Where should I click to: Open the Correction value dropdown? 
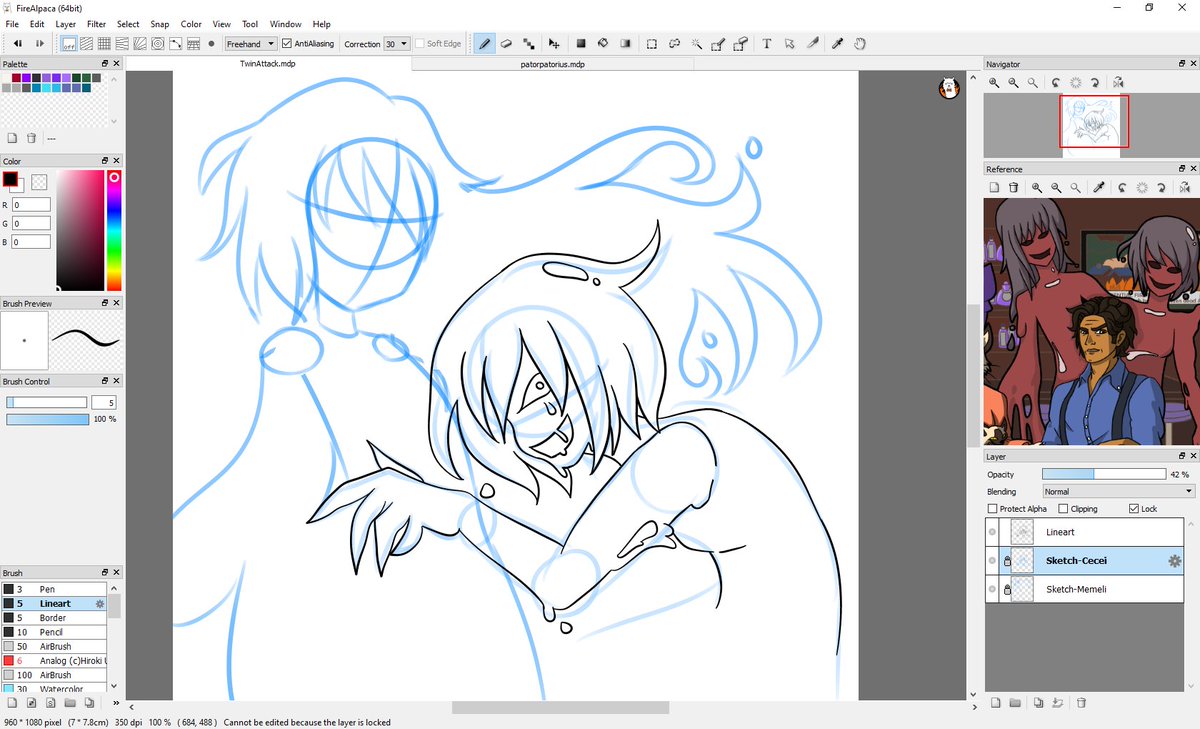click(x=397, y=44)
